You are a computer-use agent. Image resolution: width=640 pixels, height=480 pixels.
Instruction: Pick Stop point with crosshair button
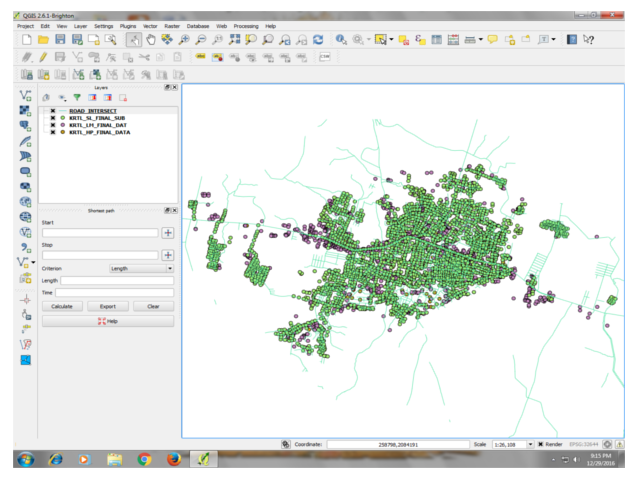tap(168, 255)
